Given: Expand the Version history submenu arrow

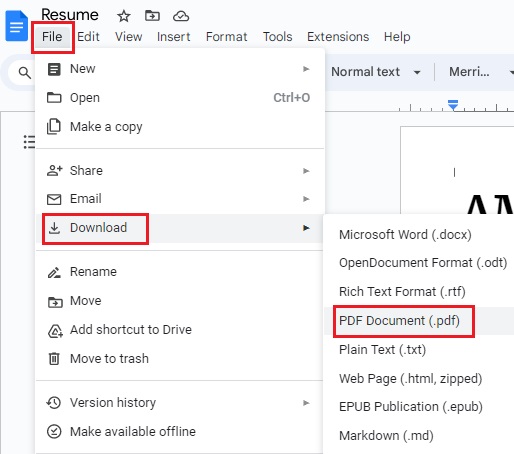Looking at the screenshot, I should 306,403.
